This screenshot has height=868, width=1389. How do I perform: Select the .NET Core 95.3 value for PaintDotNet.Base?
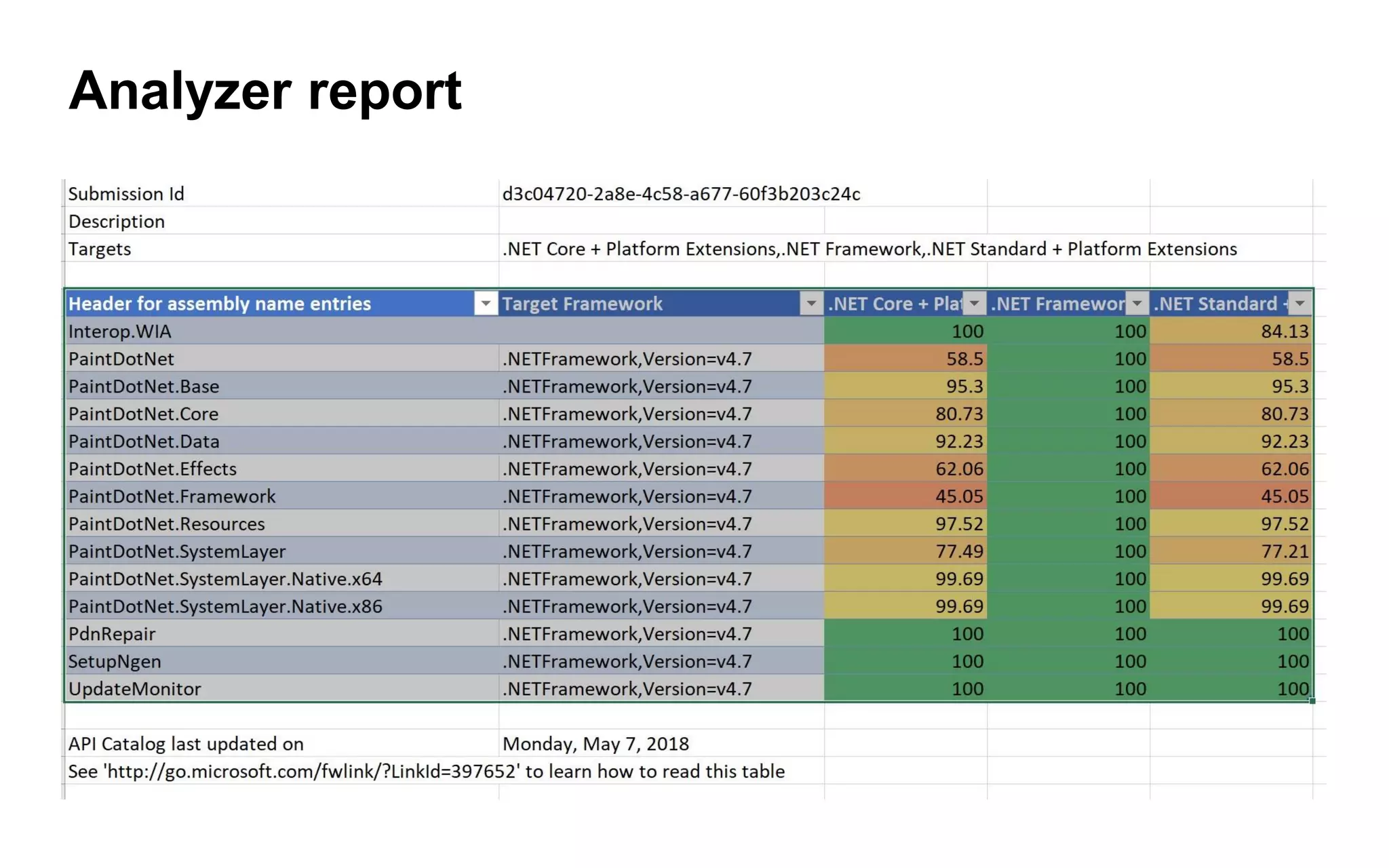(x=905, y=387)
